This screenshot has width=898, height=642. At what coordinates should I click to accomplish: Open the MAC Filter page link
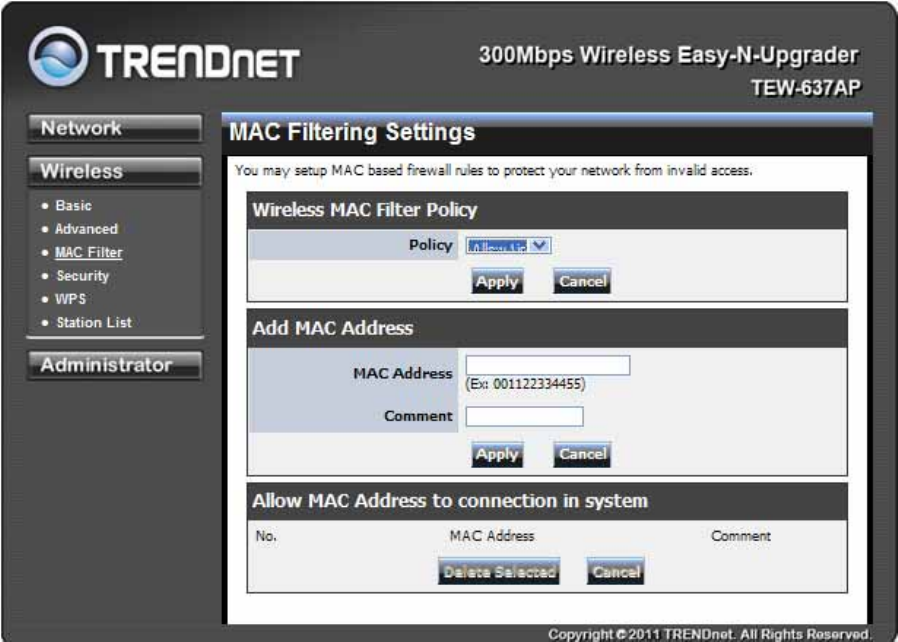click(89, 253)
